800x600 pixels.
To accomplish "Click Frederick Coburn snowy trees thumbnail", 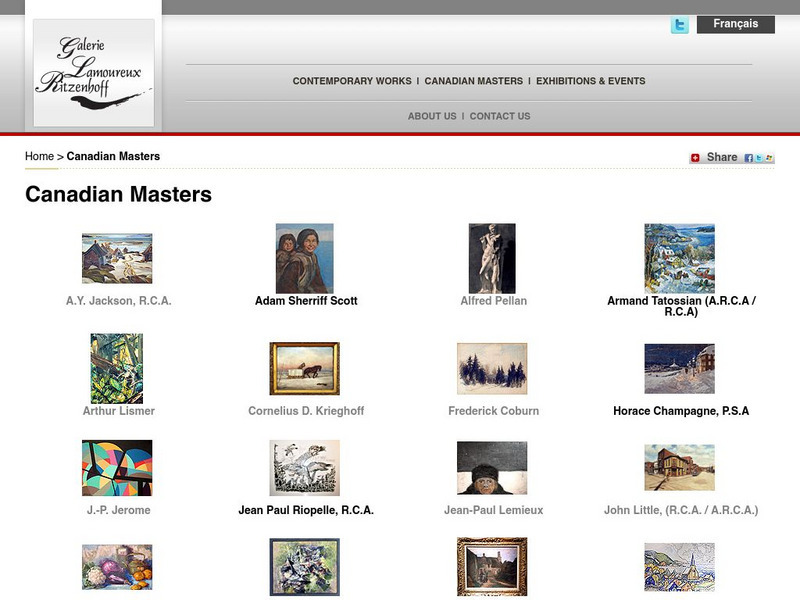I will tap(492, 368).
